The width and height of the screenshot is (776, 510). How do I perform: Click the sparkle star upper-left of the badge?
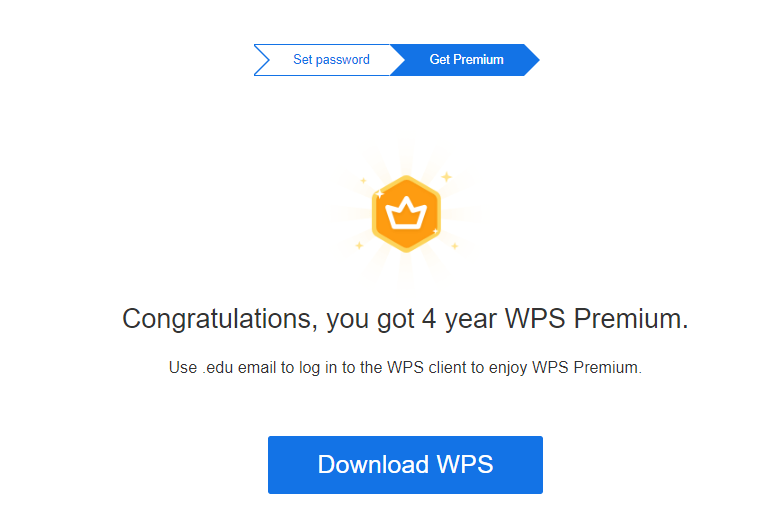[363, 181]
